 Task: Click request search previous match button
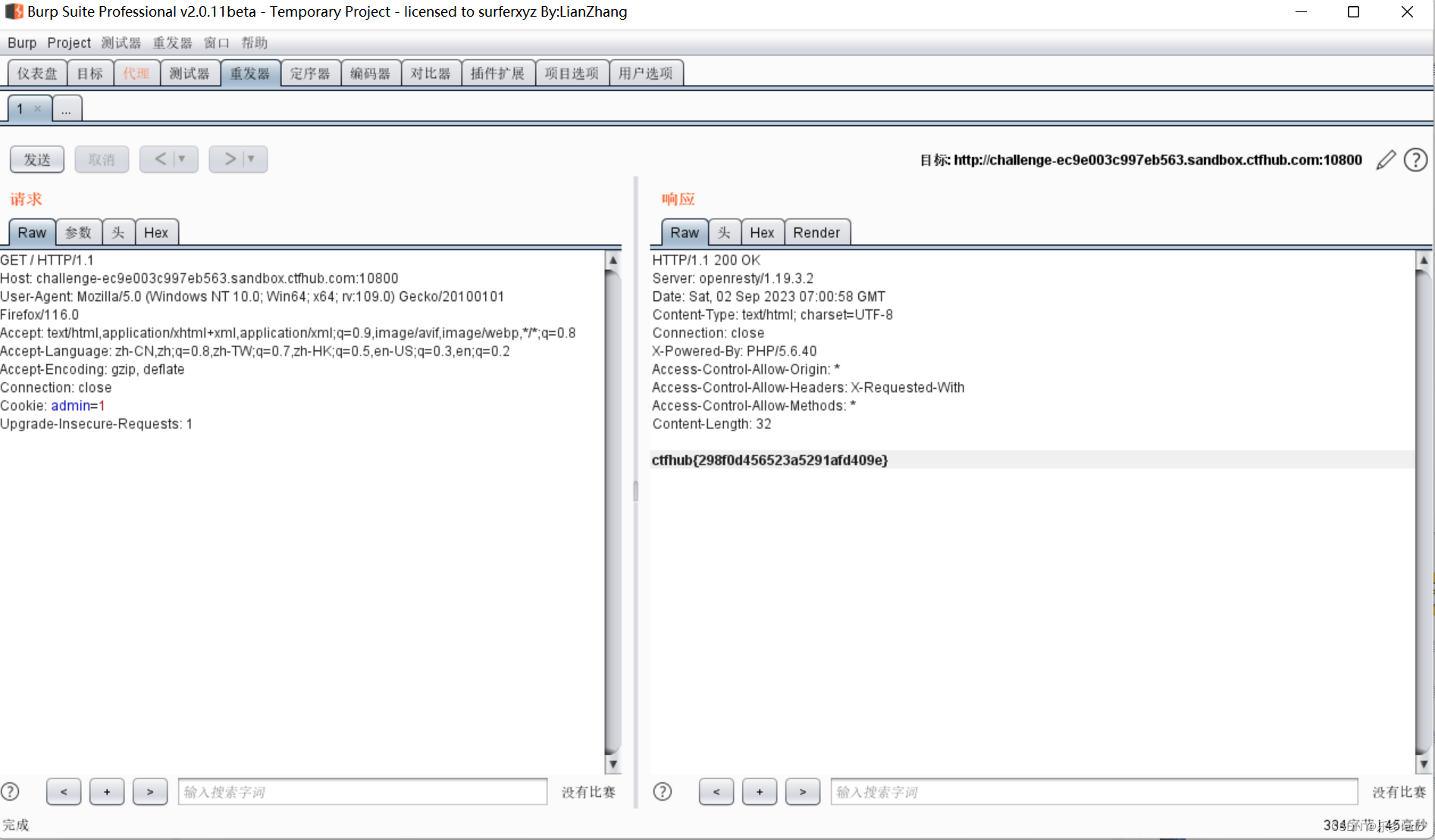point(64,791)
